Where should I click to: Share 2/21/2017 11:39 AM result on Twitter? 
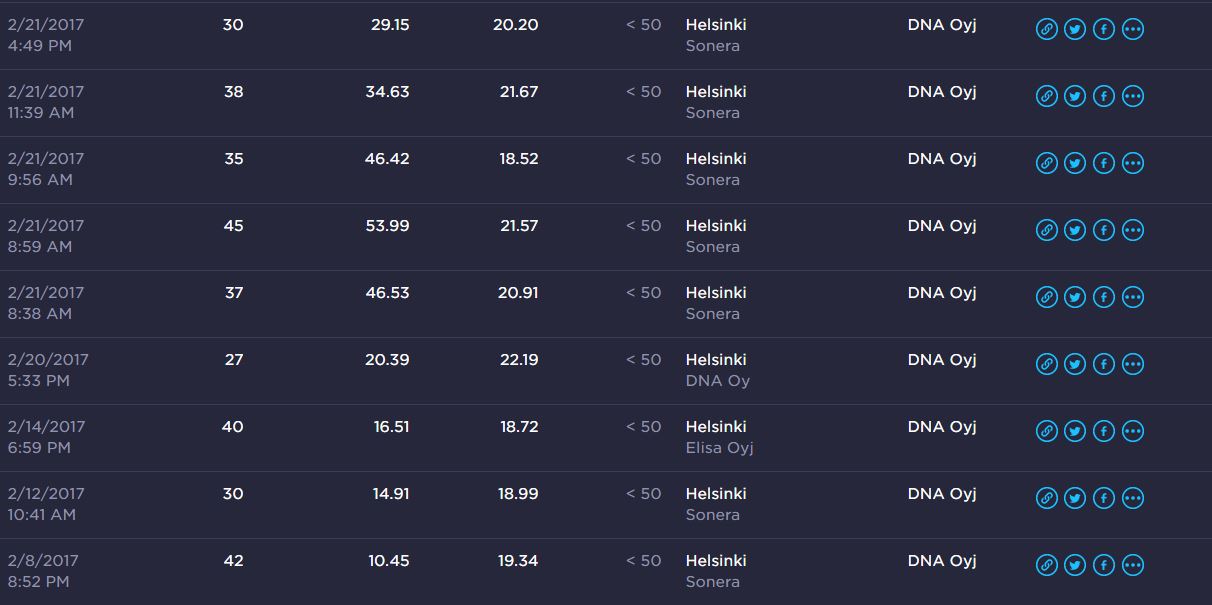[x=1075, y=96]
